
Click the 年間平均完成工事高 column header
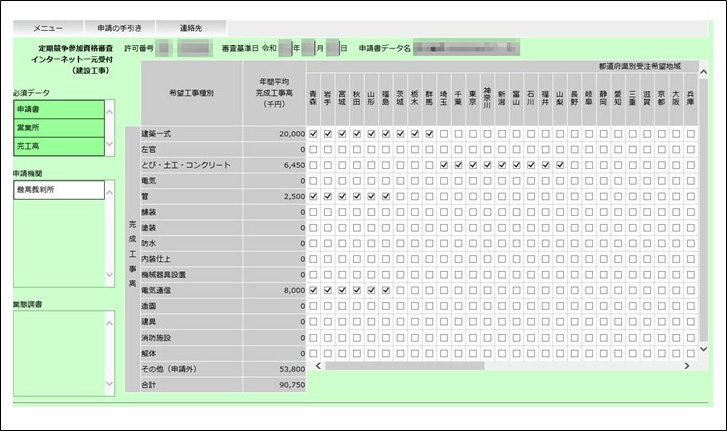(x=274, y=93)
